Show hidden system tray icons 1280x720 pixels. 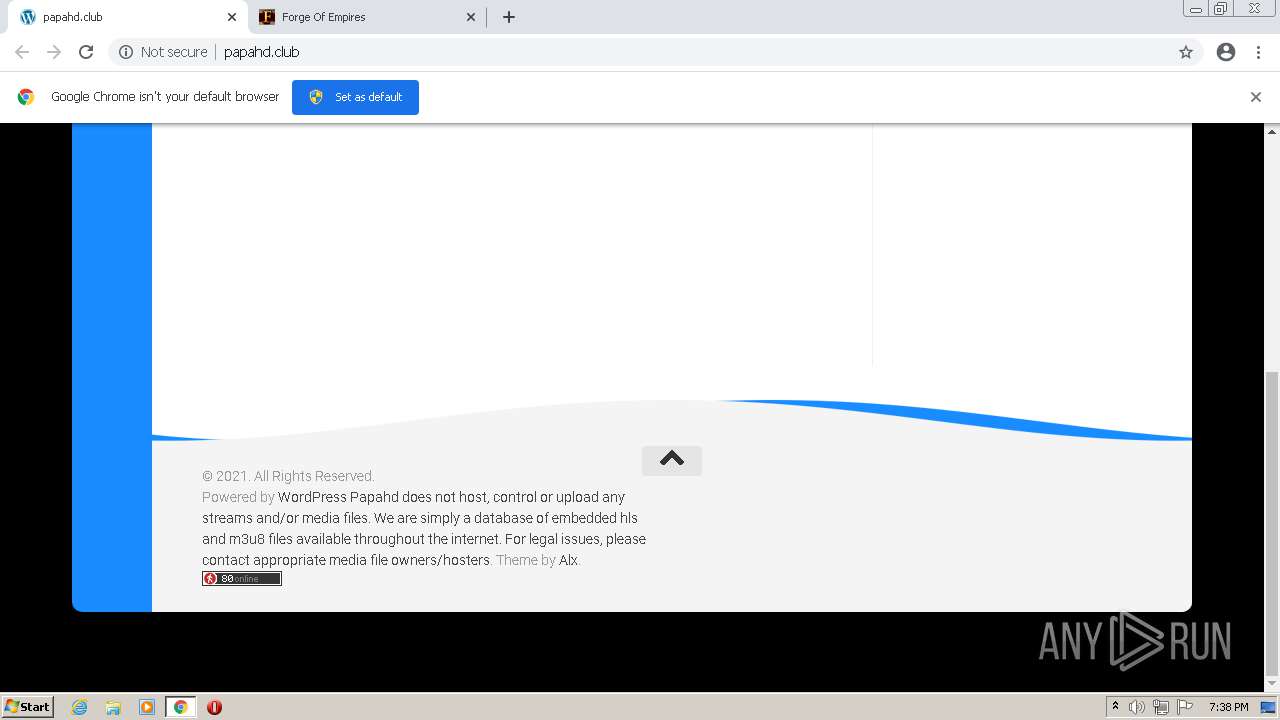(x=1115, y=707)
